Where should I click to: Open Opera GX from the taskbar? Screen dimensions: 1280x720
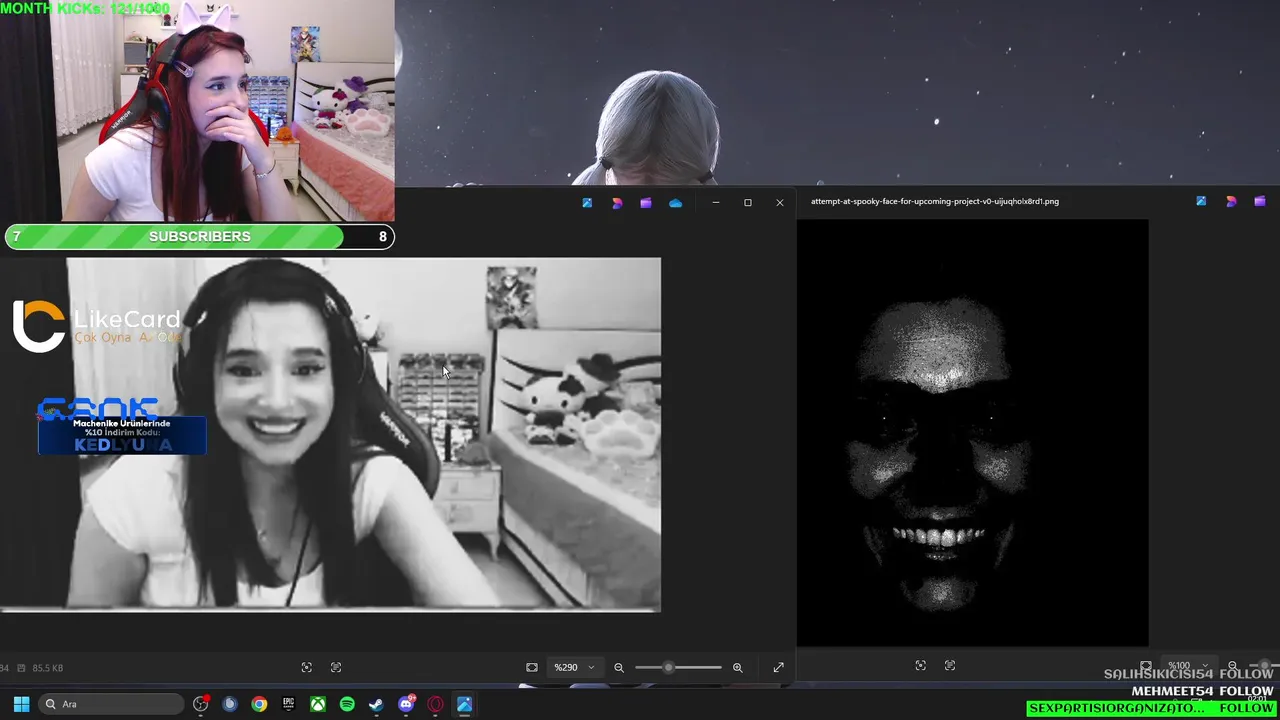435,704
